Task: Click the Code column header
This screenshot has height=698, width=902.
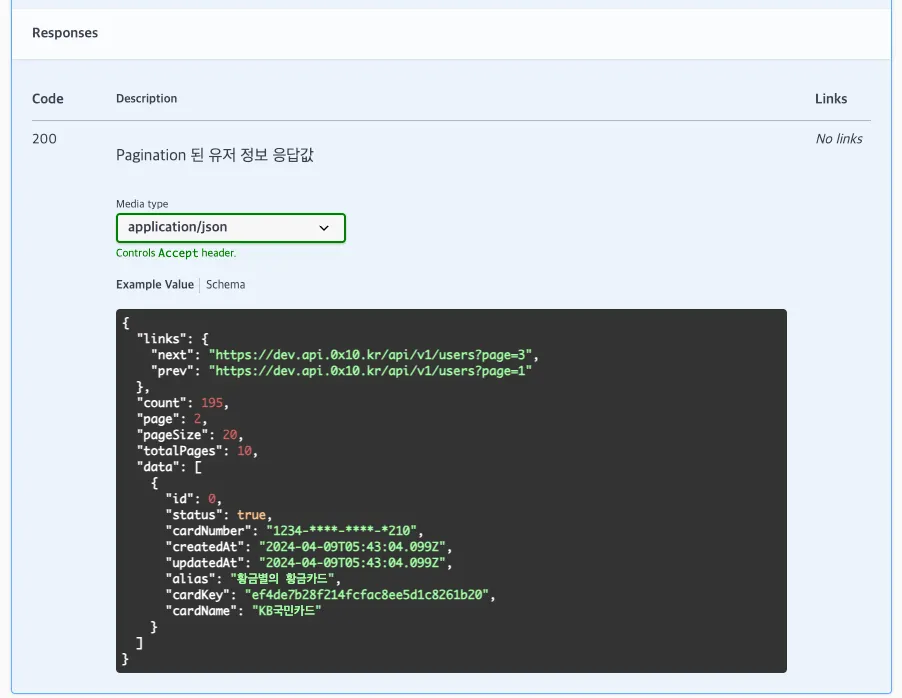Action: coord(48,98)
